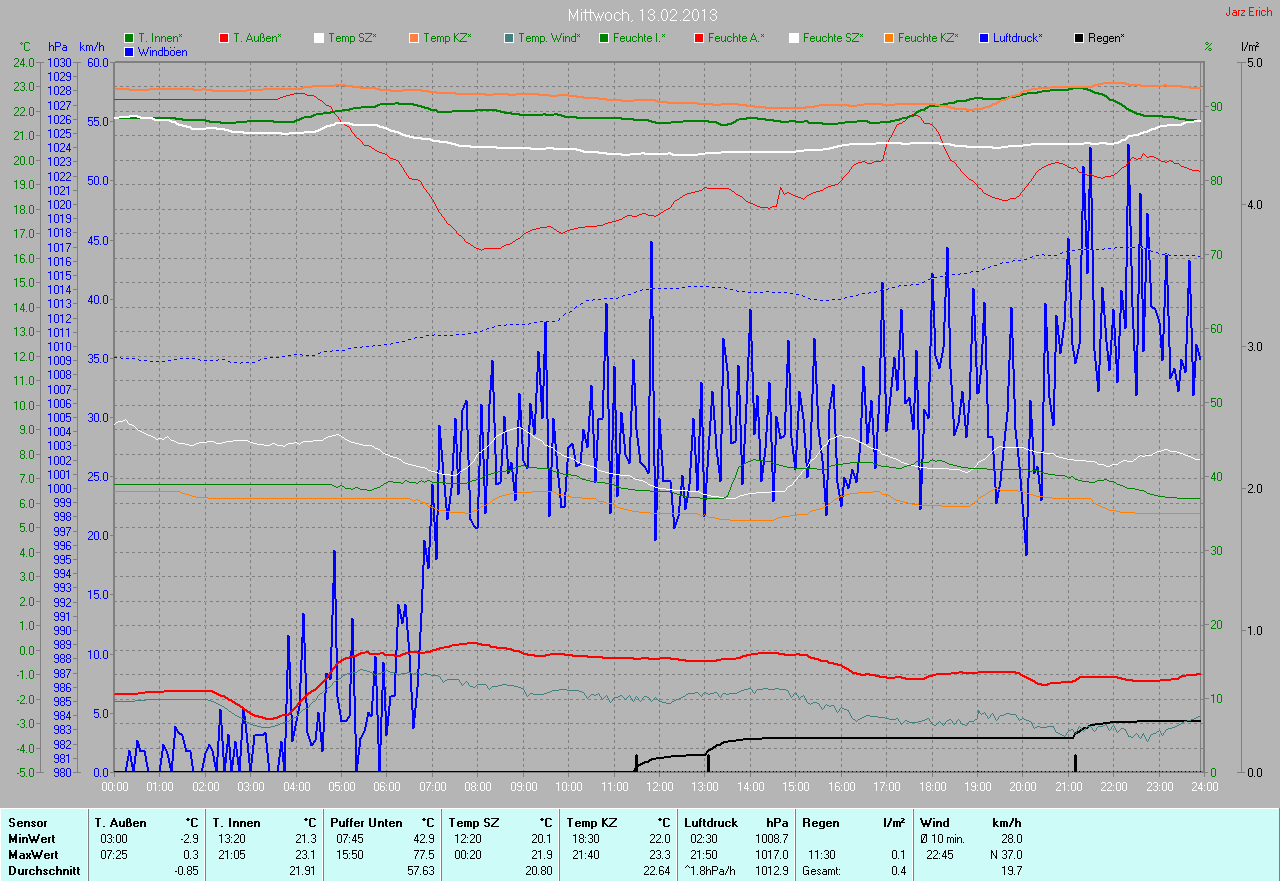Click the red T. Außen legend swatch
Viewport: 1280px width, 881px height.
pyautogui.click(x=224, y=38)
